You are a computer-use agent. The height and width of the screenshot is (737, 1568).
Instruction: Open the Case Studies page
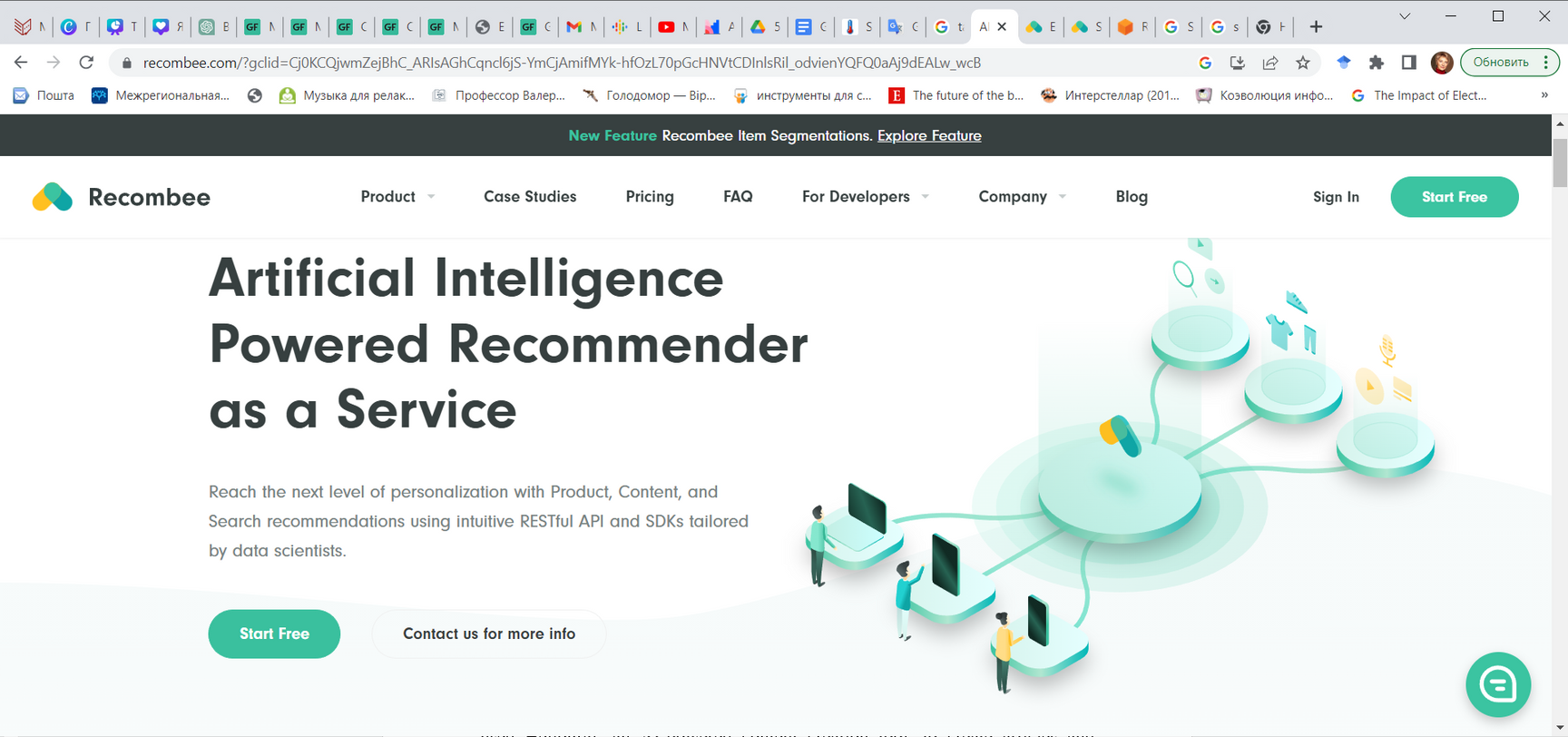[x=530, y=197]
